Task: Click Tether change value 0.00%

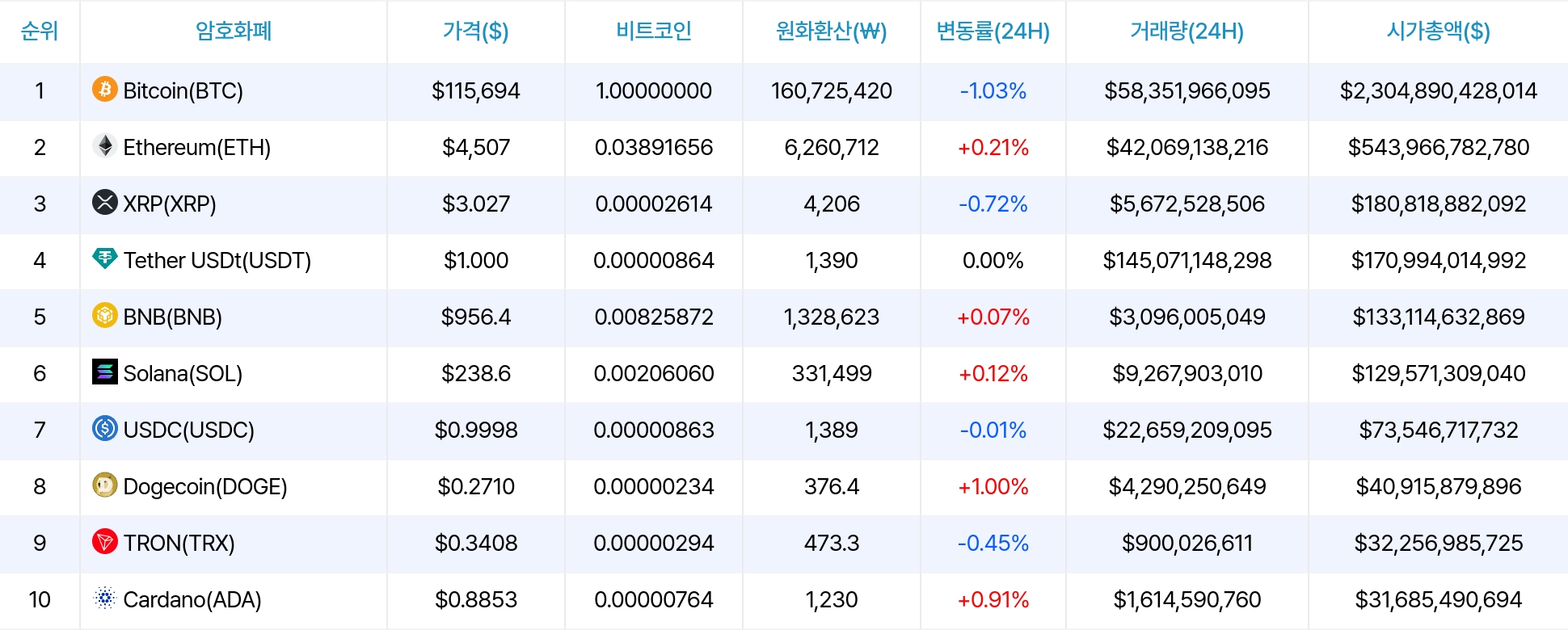Action: point(993,260)
